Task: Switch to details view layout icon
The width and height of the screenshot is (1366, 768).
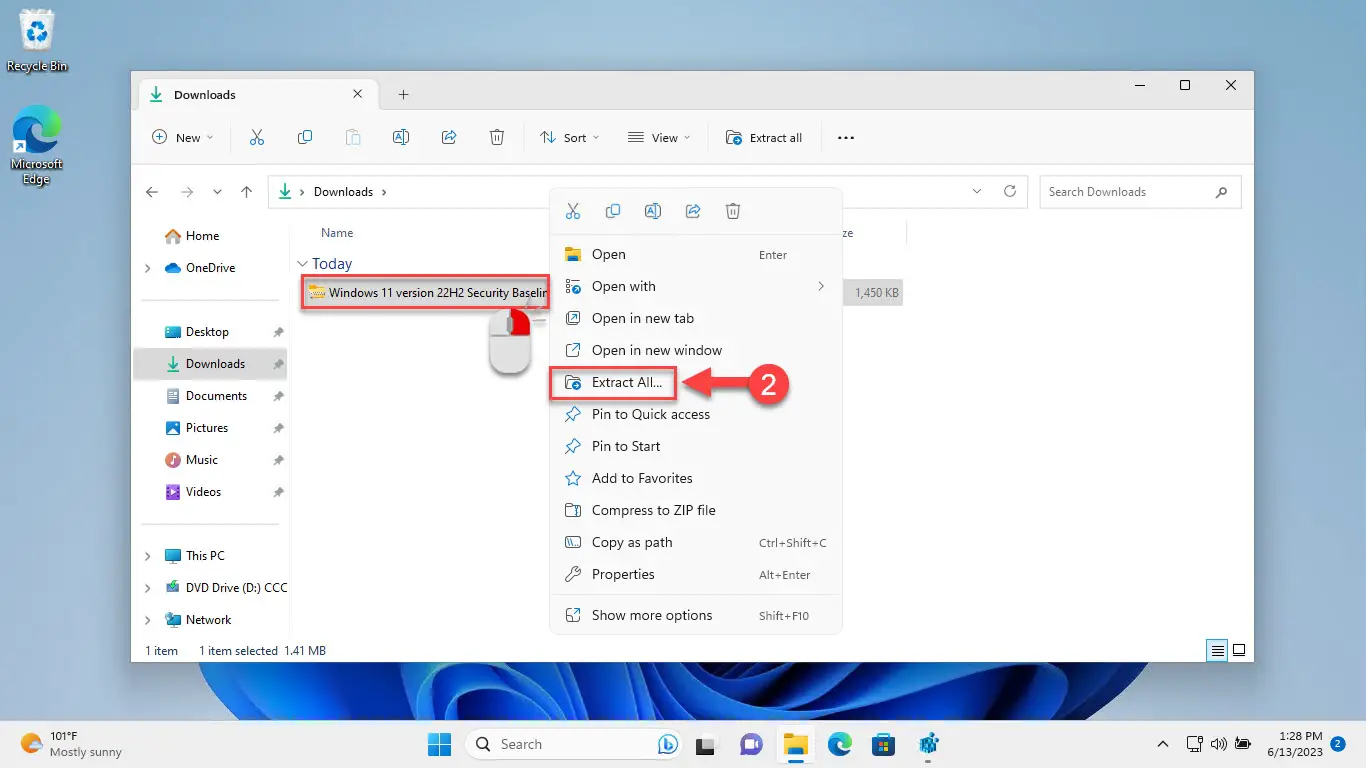Action: (1217, 650)
